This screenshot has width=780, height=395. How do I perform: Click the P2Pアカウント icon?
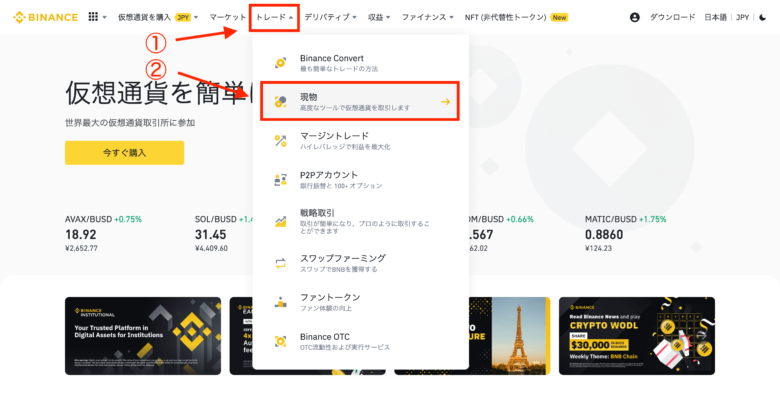click(281, 180)
